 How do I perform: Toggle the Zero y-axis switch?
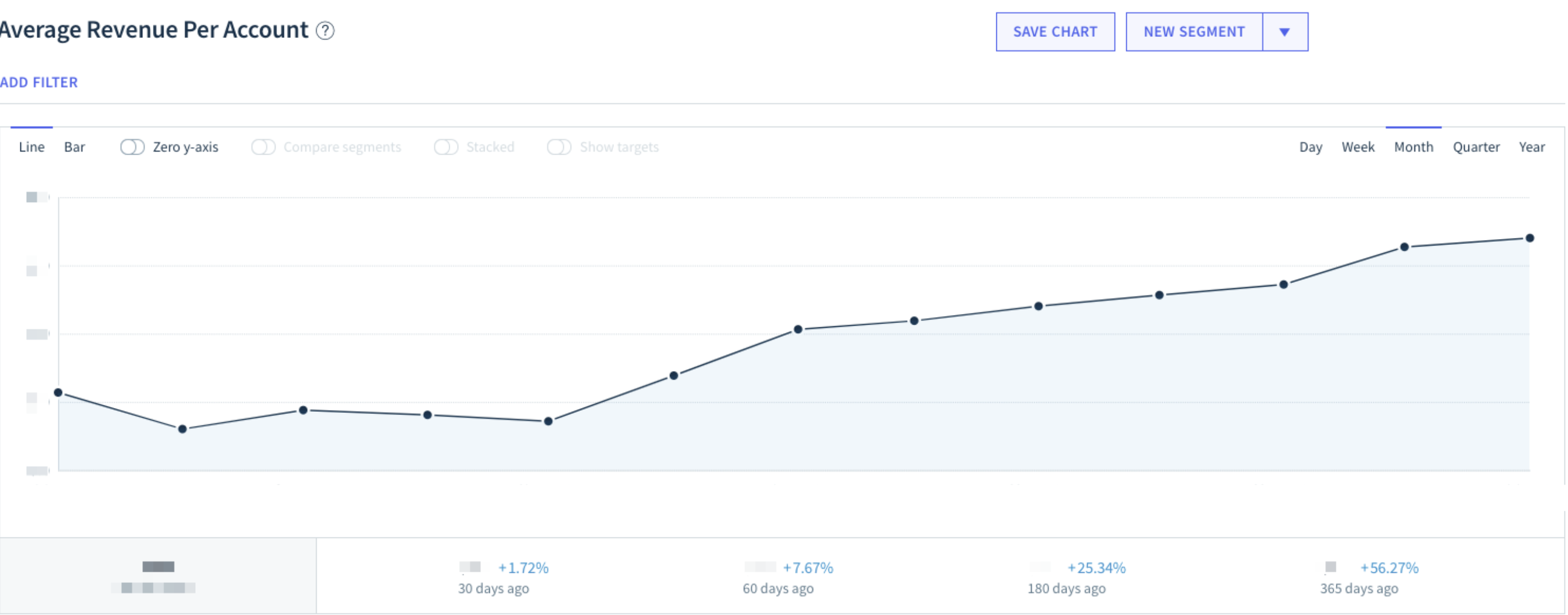pyautogui.click(x=132, y=148)
